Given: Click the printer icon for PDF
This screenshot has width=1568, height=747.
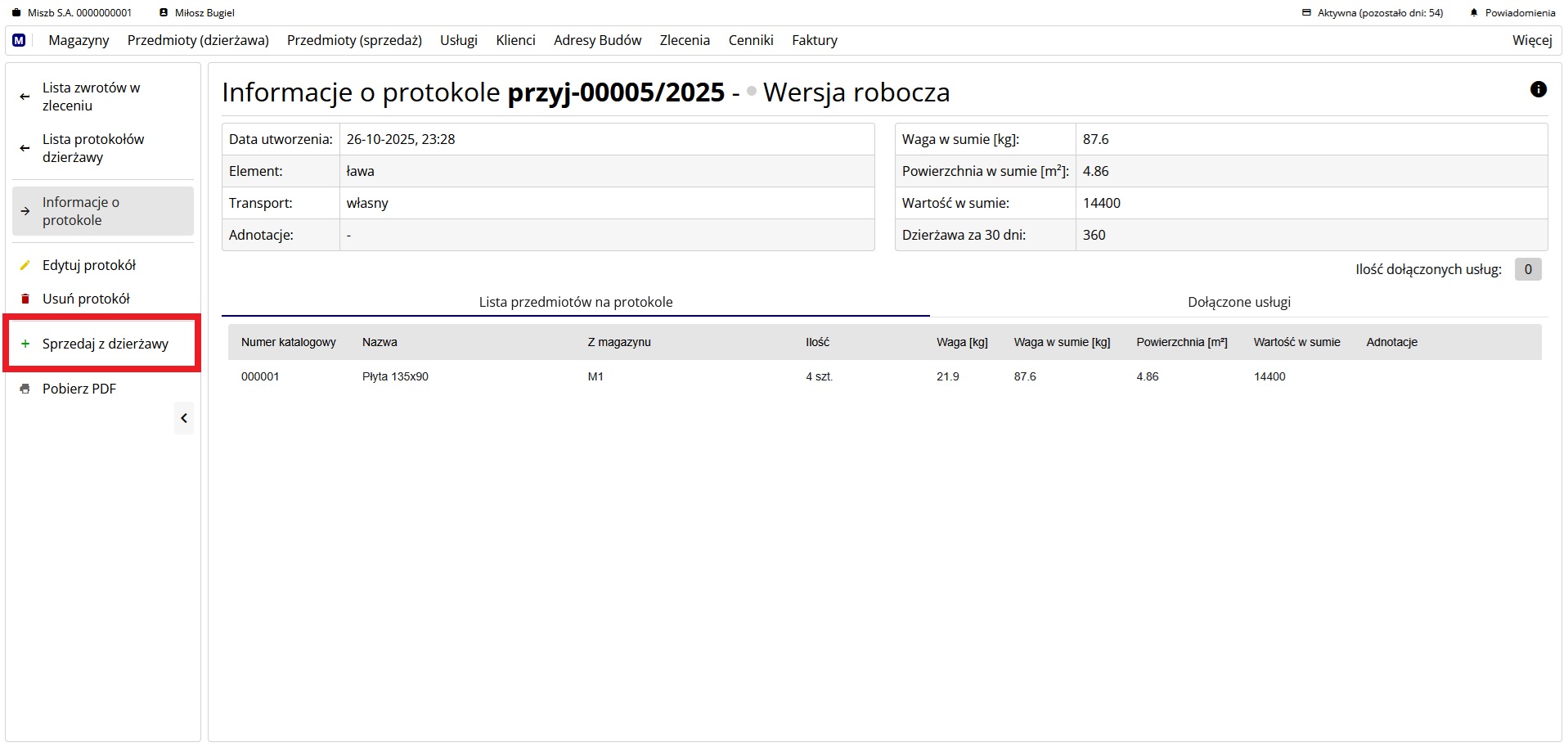Looking at the screenshot, I should (25, 389).
